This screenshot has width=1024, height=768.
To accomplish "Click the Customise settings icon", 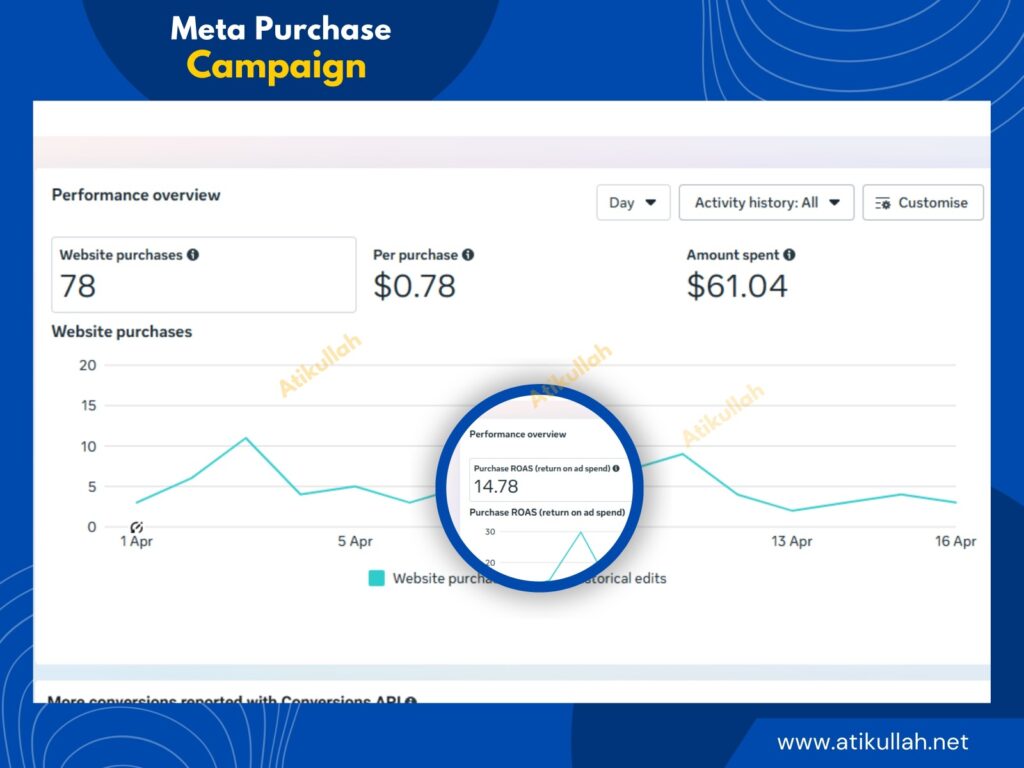I will 882,203.
